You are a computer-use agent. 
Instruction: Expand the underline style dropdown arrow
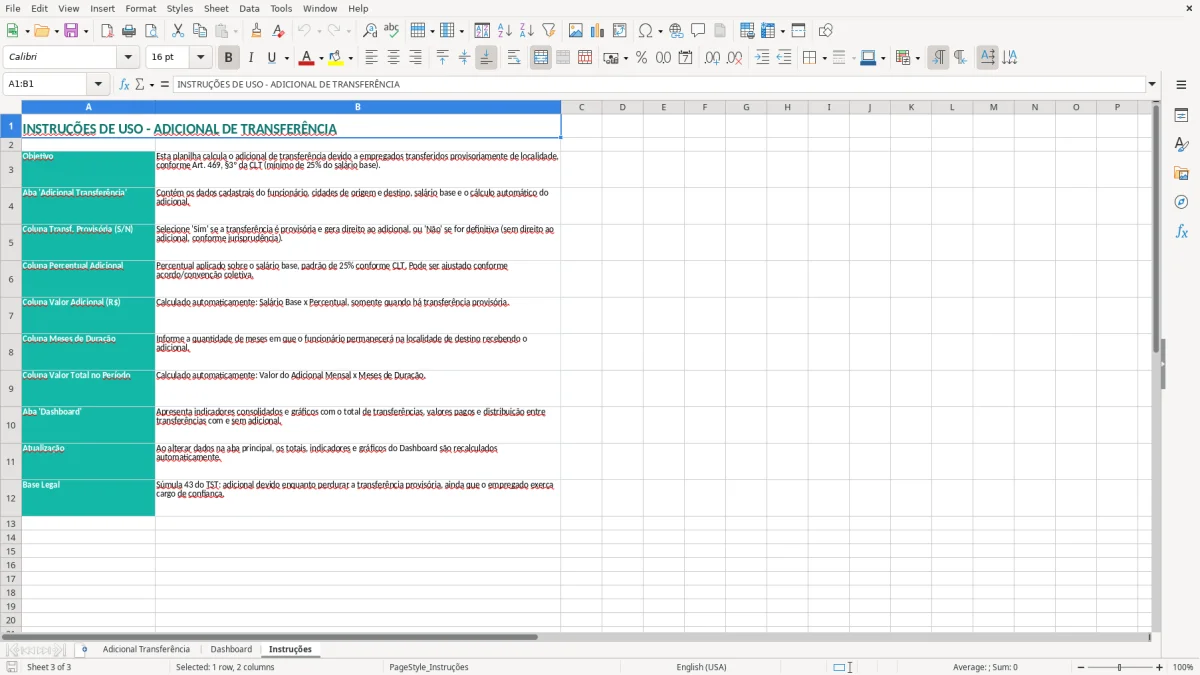(x=286, y=58)
